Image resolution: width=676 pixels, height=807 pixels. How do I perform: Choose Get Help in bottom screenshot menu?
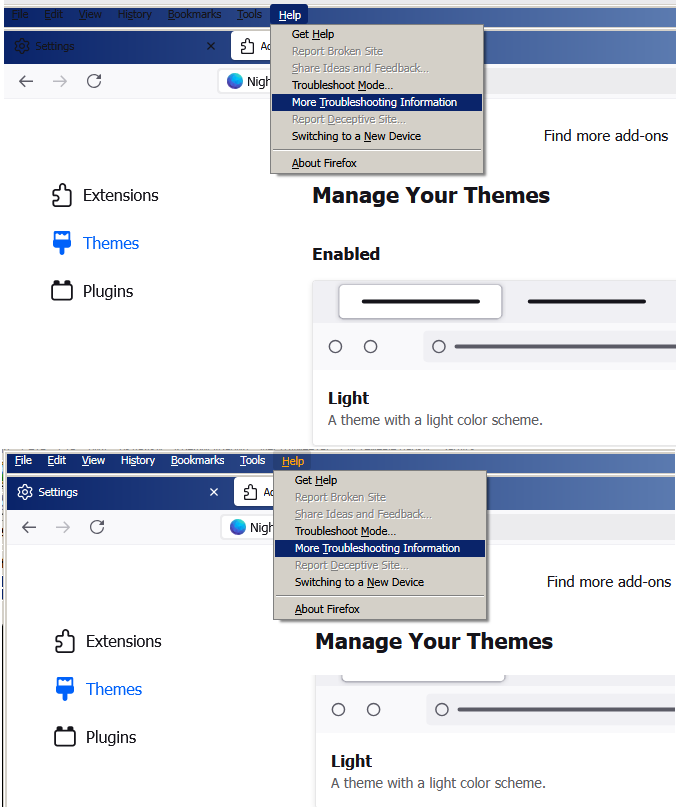pos(380,480)
